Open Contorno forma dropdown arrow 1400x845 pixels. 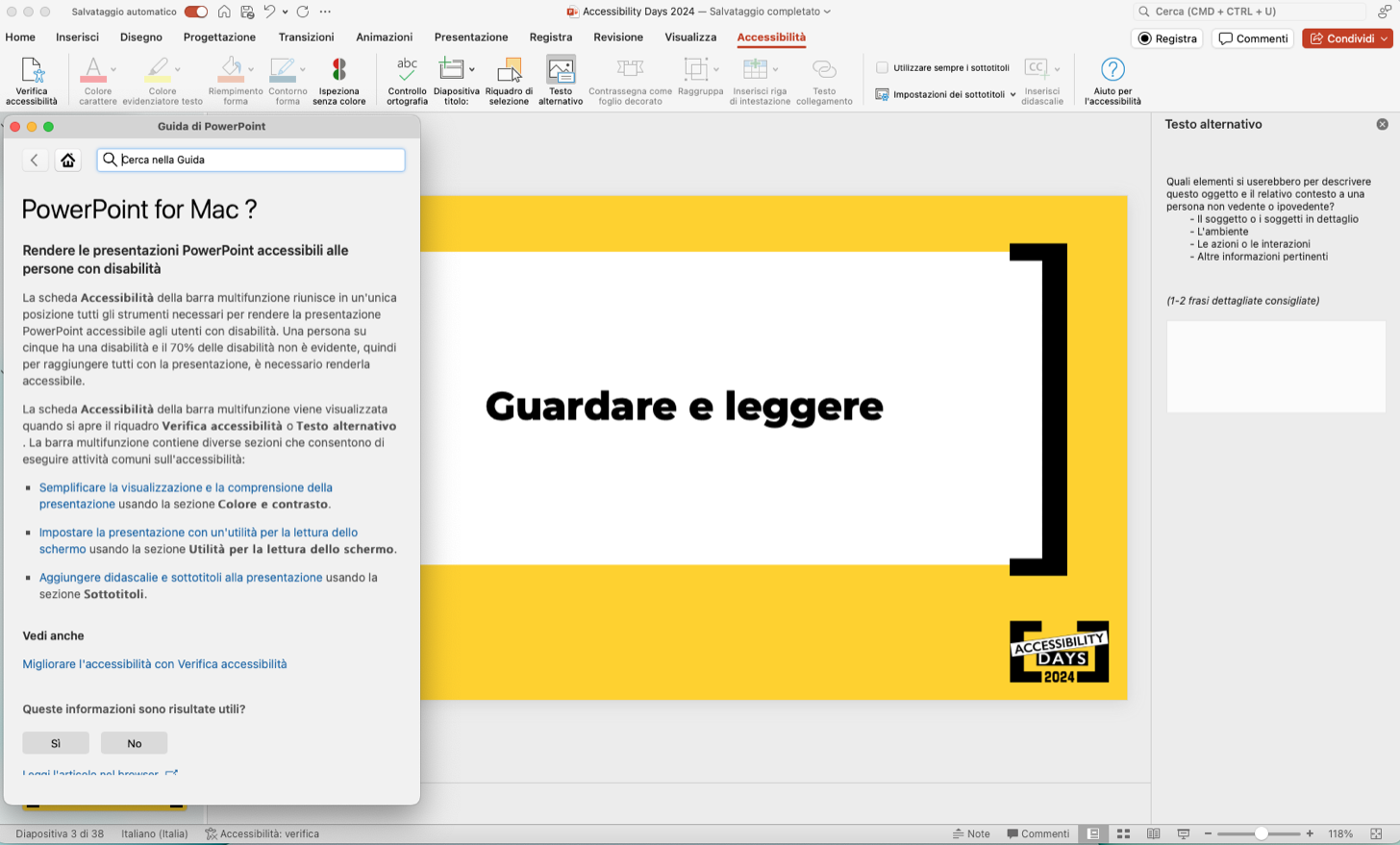303,70
